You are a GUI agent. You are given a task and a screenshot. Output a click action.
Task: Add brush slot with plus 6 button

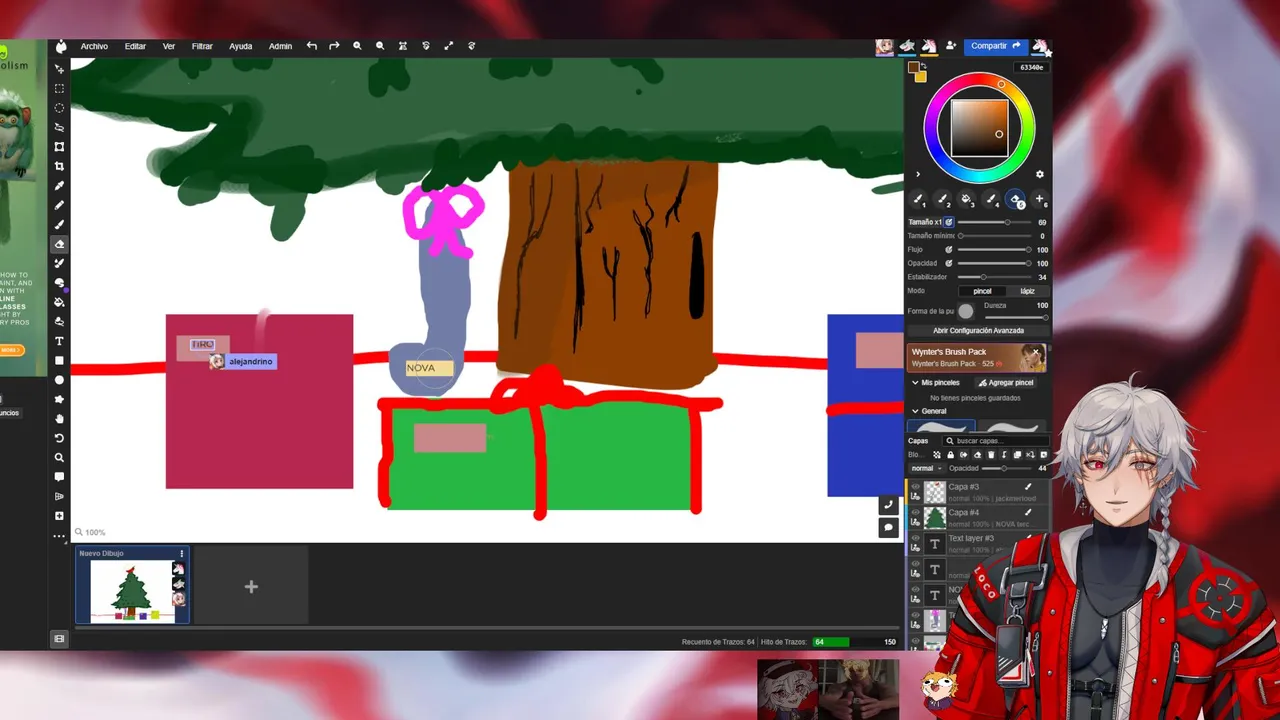(x=1040, y=199)
